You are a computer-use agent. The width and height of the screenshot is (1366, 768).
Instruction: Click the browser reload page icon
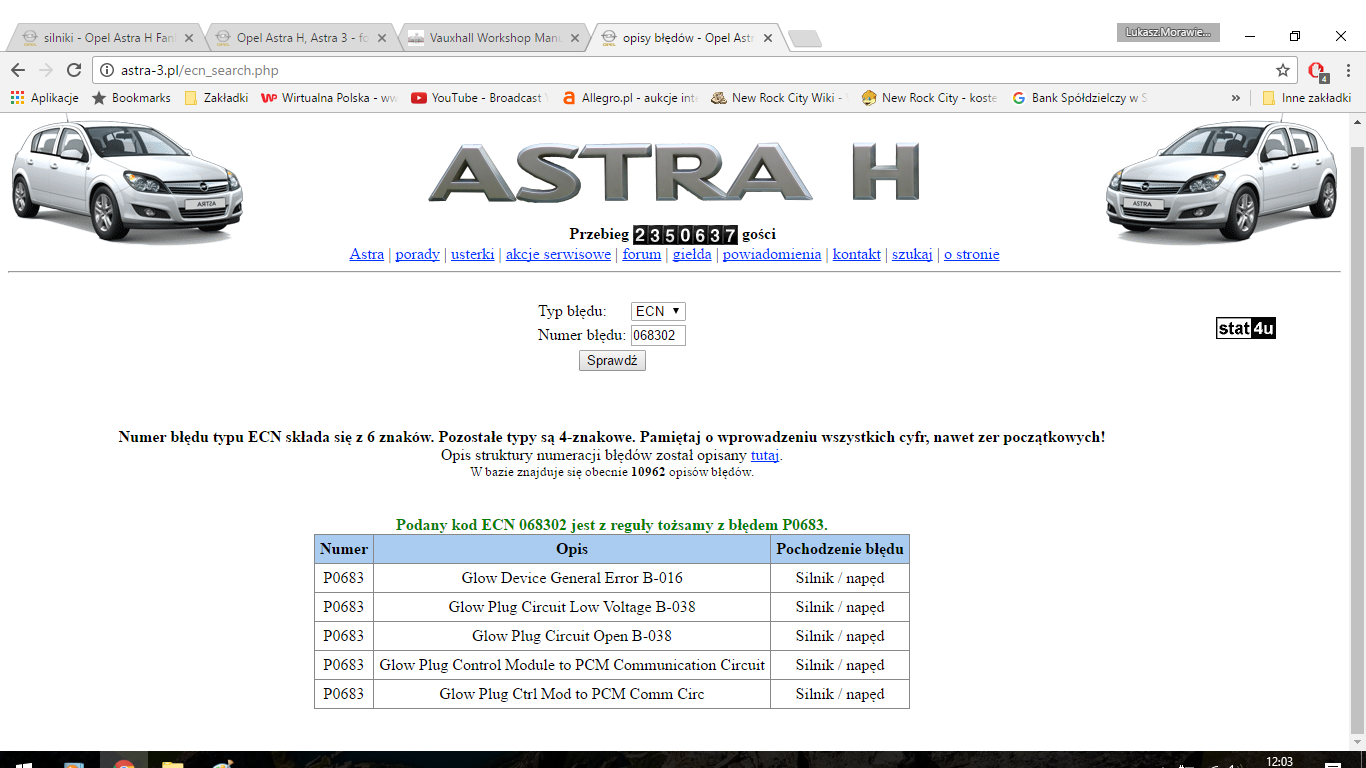pyautogui.click(x=73, y=70)
